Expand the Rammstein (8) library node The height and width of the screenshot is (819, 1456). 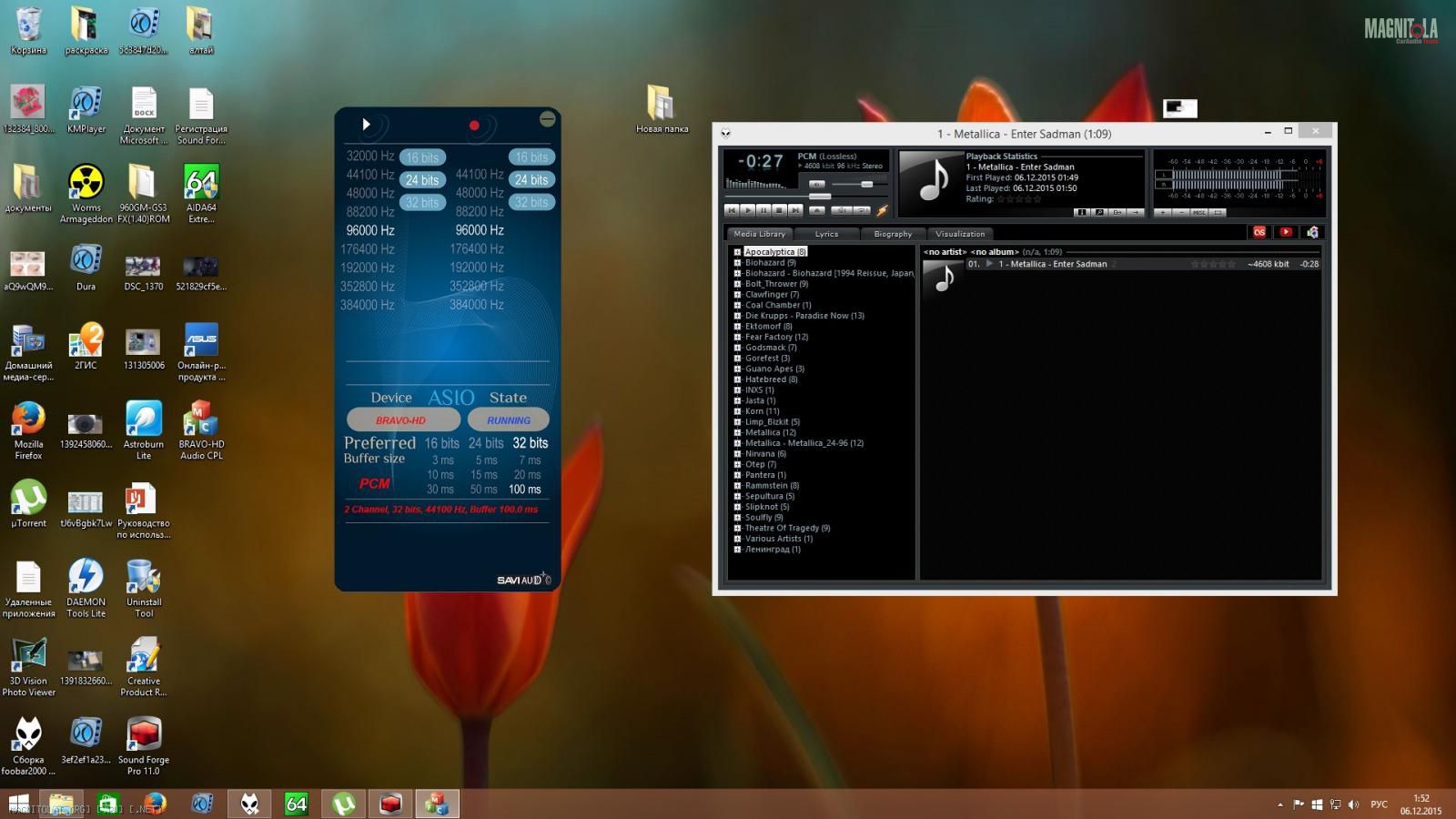pos(737,486)
